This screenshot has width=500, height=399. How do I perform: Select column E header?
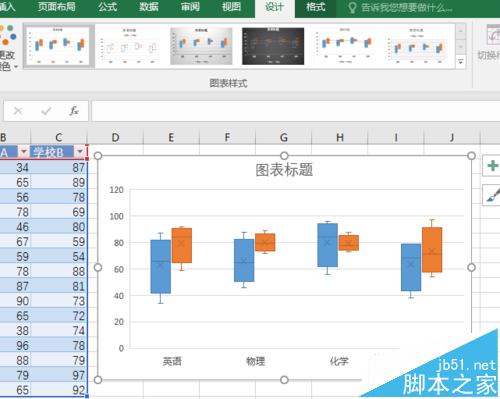[171, 137]
